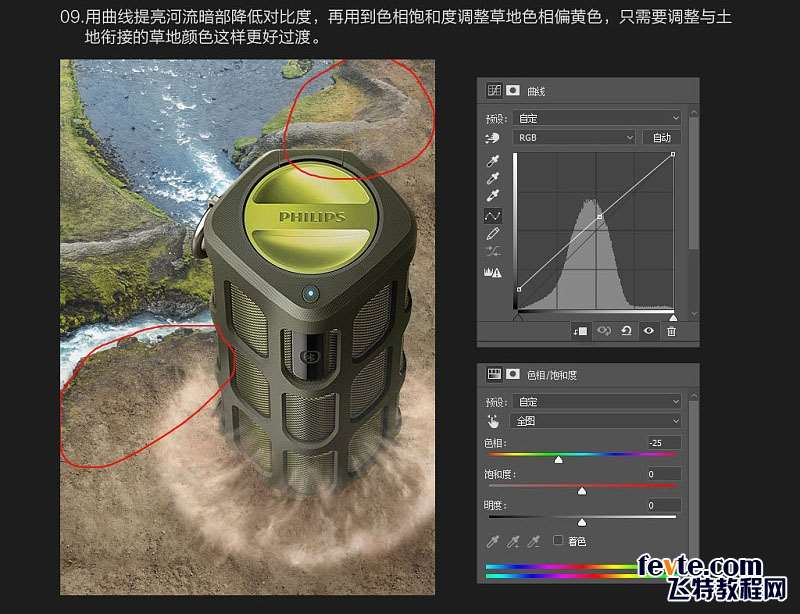The height and width of the screenshot is (614, 800).
Task: Pick the black point eyedropper in Curves
Action: (492, 161)
